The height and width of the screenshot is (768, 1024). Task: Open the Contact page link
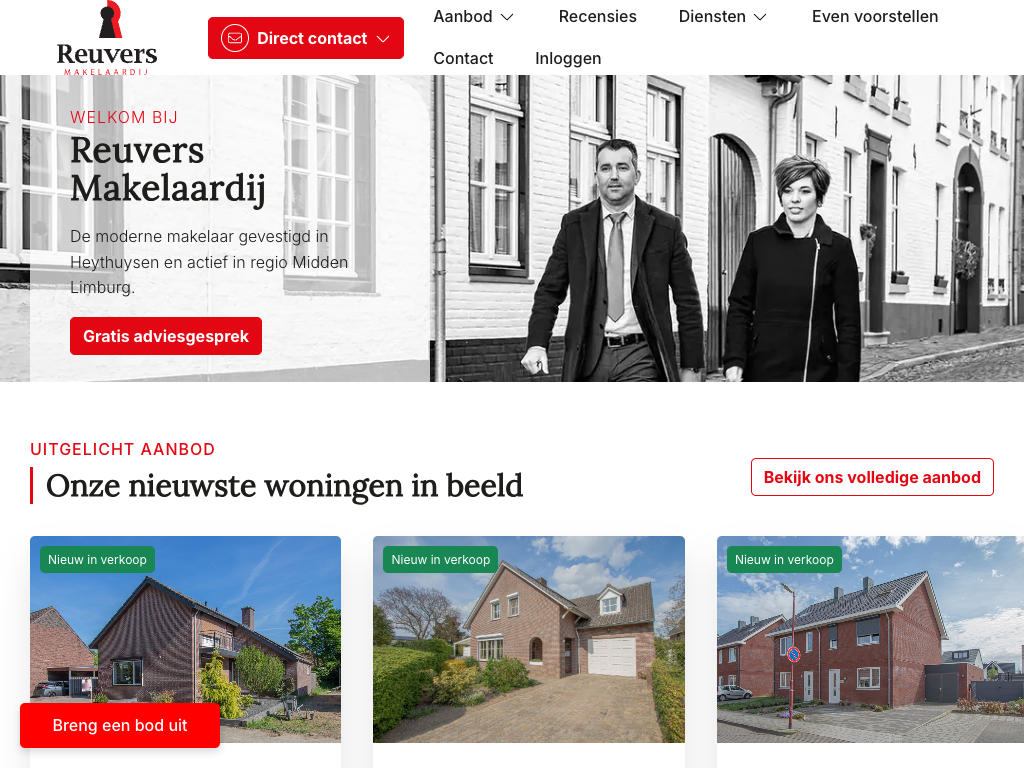click(463, 58)
